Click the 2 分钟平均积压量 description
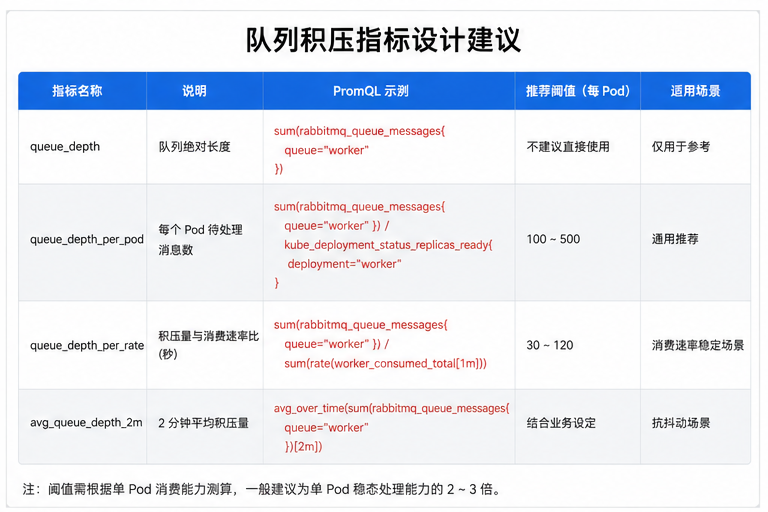 pos(203,423)
